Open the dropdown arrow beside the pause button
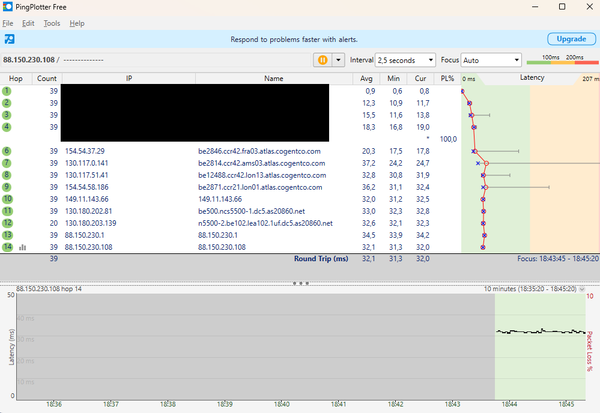The image size is (600, 413). pyautogui.click(x=338, y=60)
